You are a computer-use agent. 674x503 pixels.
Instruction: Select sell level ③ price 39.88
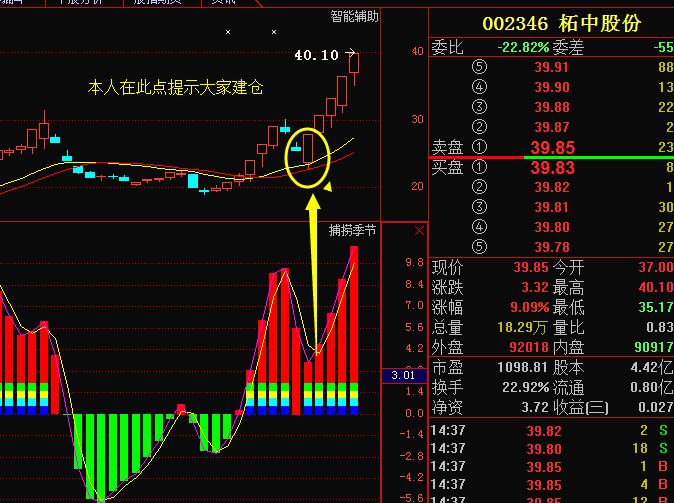pos(551,107)
